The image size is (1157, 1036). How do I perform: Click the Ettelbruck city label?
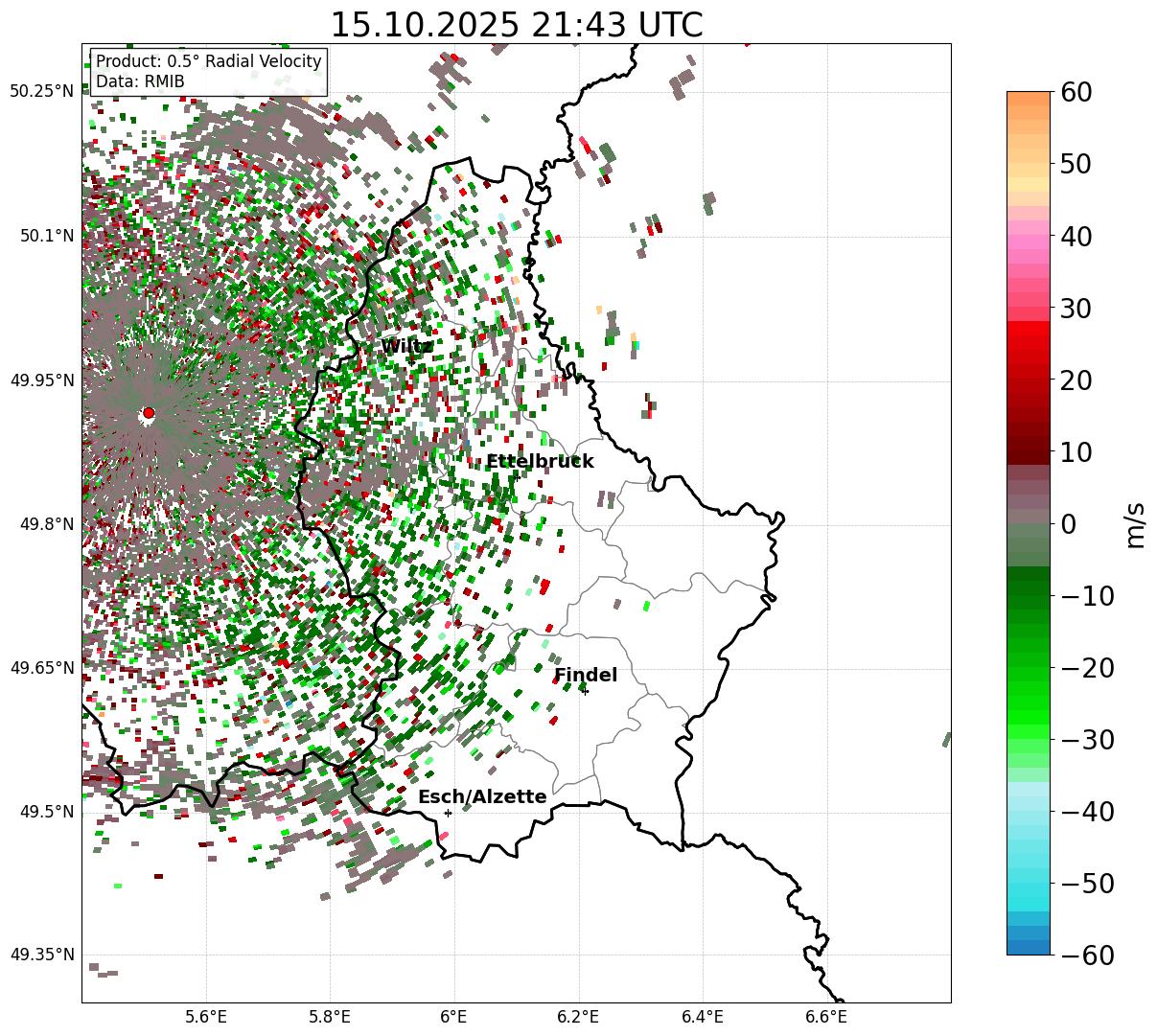pos(540,462)
